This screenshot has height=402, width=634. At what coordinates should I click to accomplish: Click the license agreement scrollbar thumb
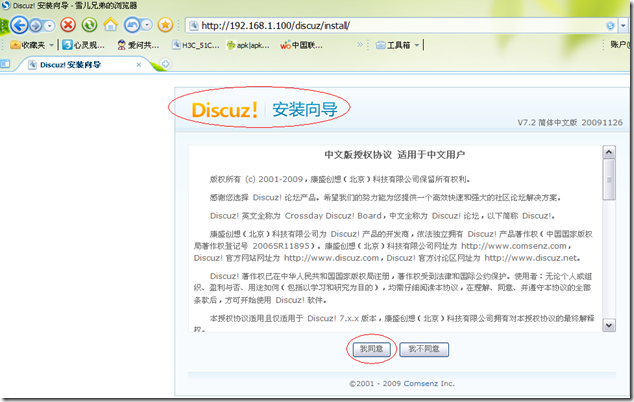coord(609,180)
